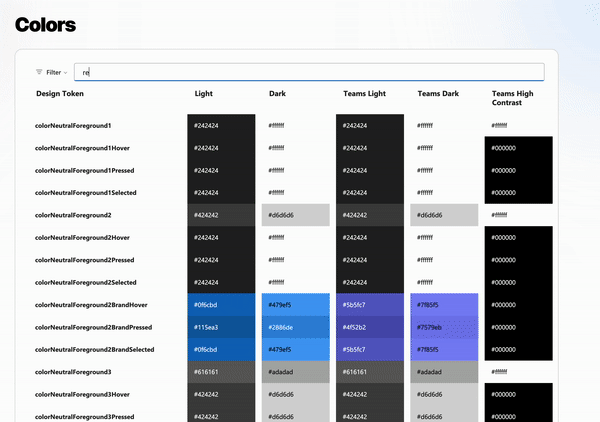The height and width of the screenshot is (422, 600).
Task: Click Teams Dark #7f85f5 swatch in BrandHover row
Action: [x=444, y=305]
